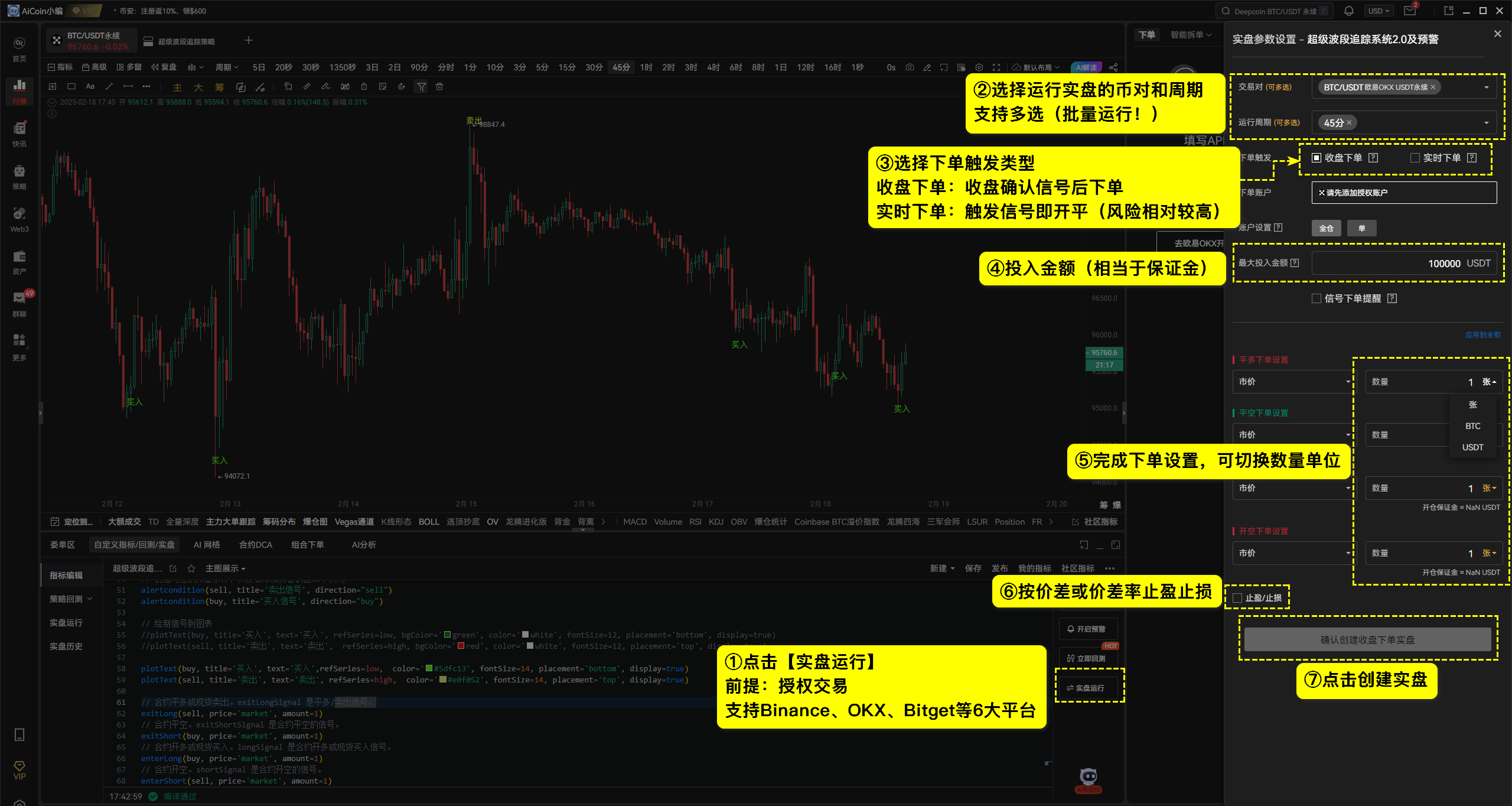The width and height of the screenshot is (1512, 806).
Task: Expand the 策略回测 sidebar item
Action: click(x=71, y=599)
